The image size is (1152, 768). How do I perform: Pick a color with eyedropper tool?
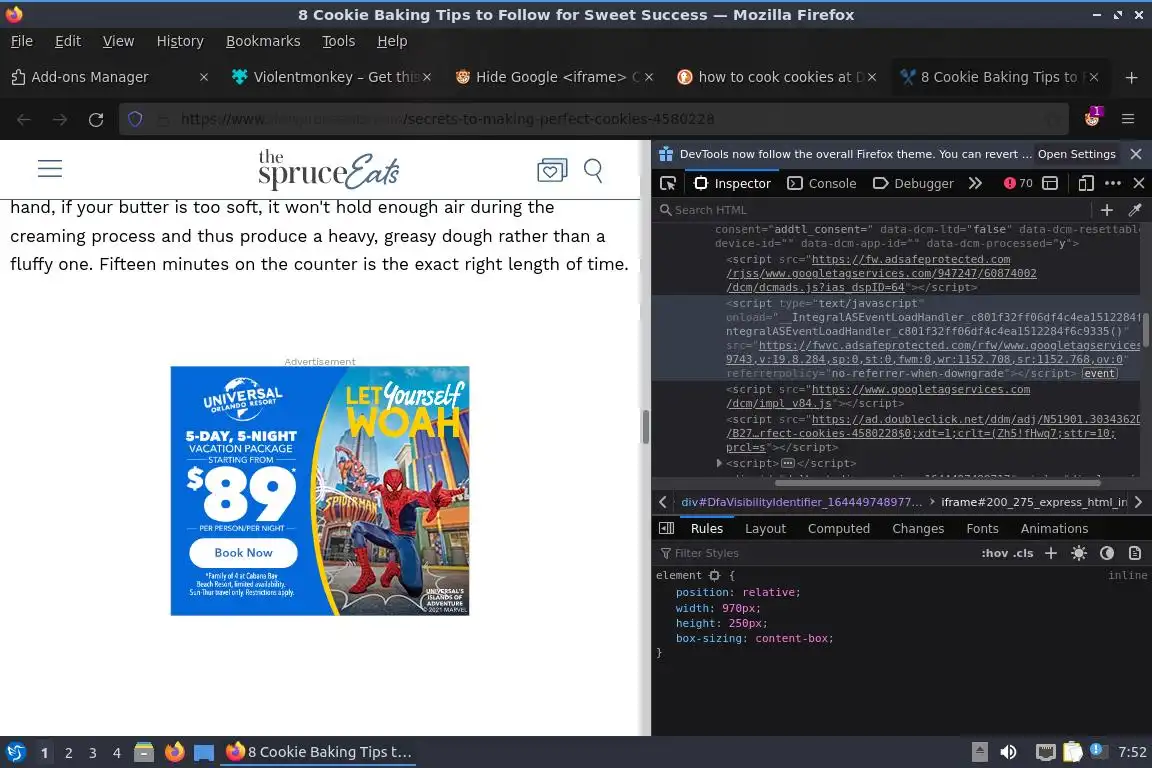coord(1135,210)
